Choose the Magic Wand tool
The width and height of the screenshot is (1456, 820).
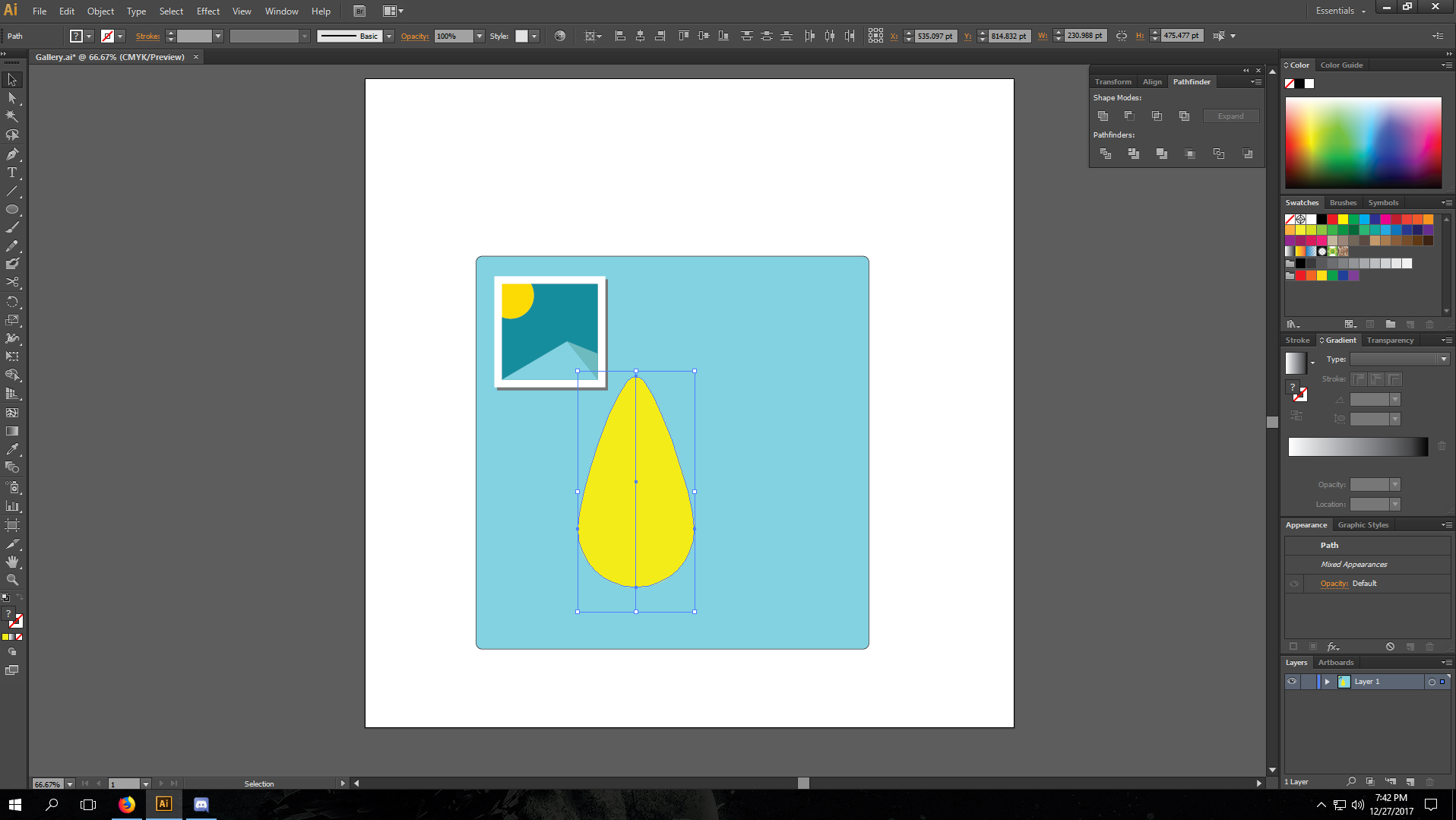tap(12, 116)
